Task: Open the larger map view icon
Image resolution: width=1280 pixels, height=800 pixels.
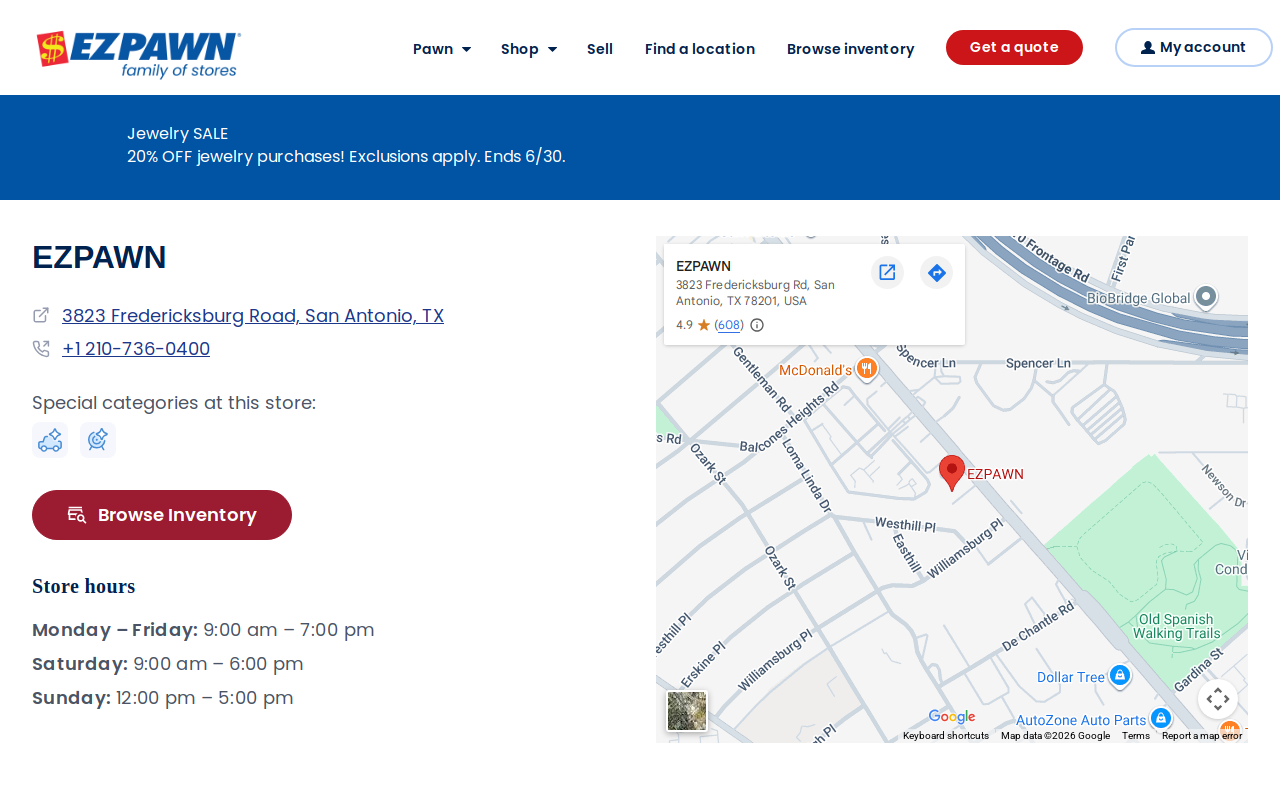Action: [887, 272]
